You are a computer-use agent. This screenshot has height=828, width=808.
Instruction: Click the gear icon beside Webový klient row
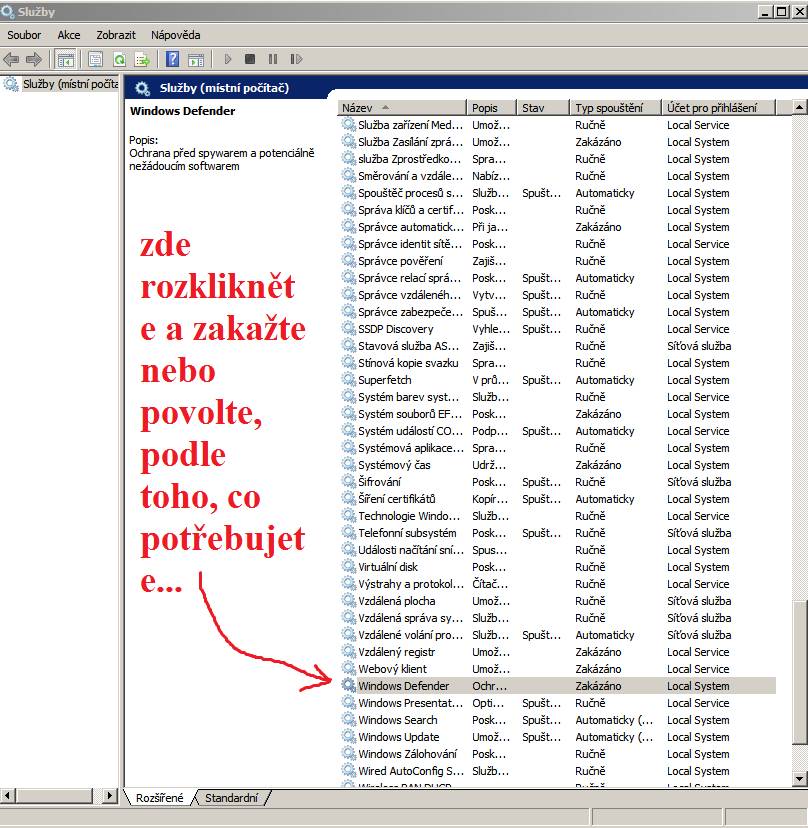[x=349, y=668]
